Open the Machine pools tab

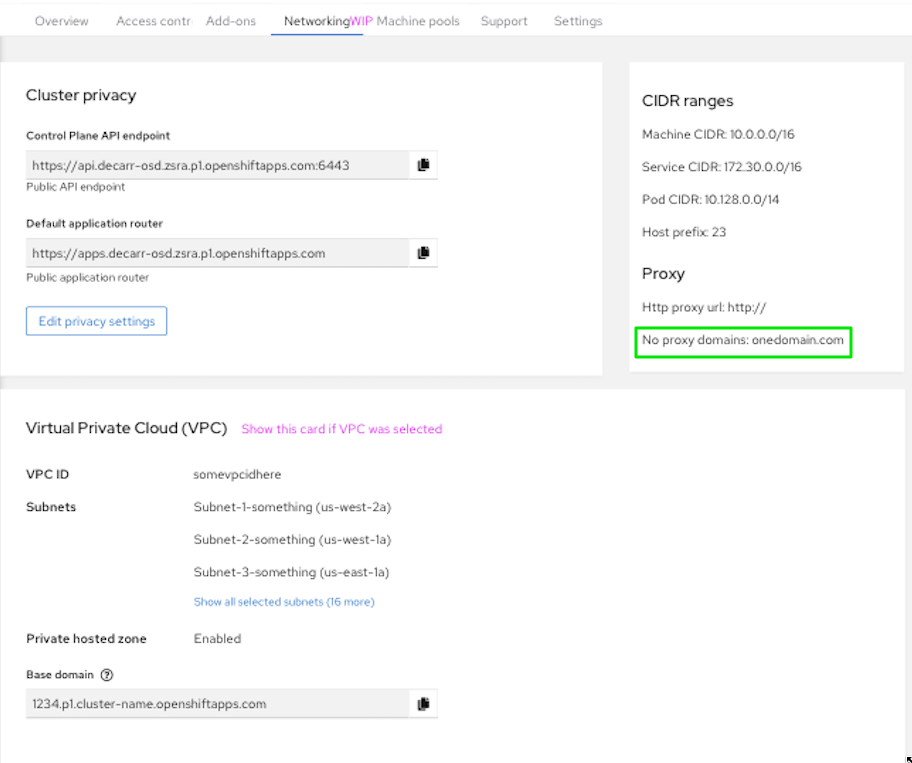pos(418,21)
